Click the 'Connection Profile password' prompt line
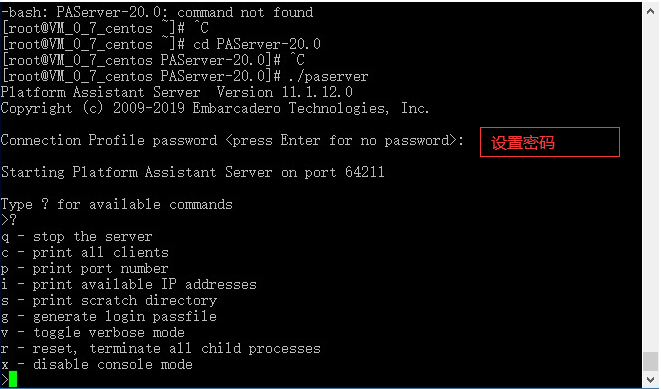661x389 pixels. [x=232, y=140]
